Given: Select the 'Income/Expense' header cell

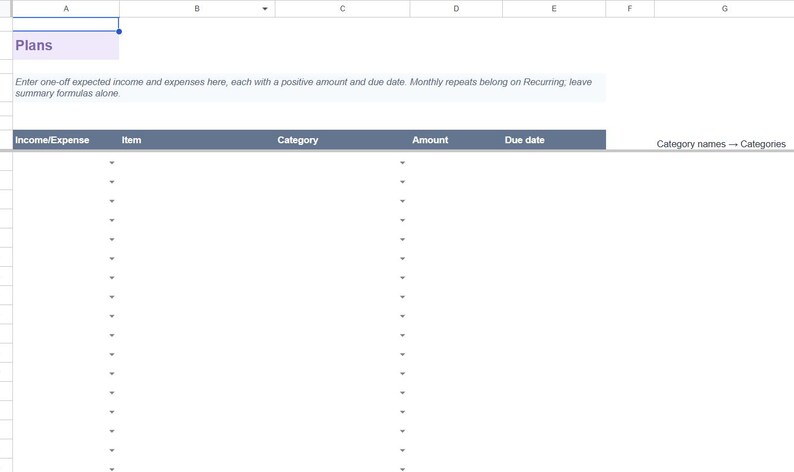Looking at the screenshot, I should point(66,140).
